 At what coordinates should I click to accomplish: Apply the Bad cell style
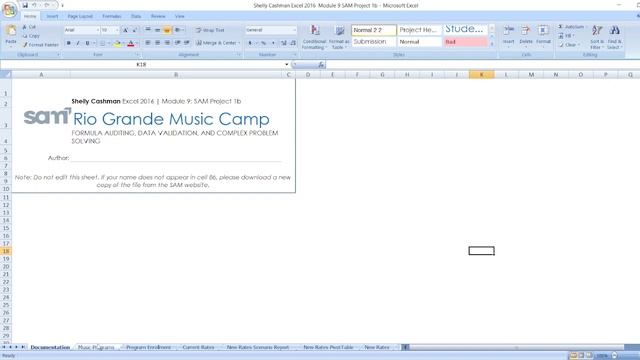pos(465,42)
